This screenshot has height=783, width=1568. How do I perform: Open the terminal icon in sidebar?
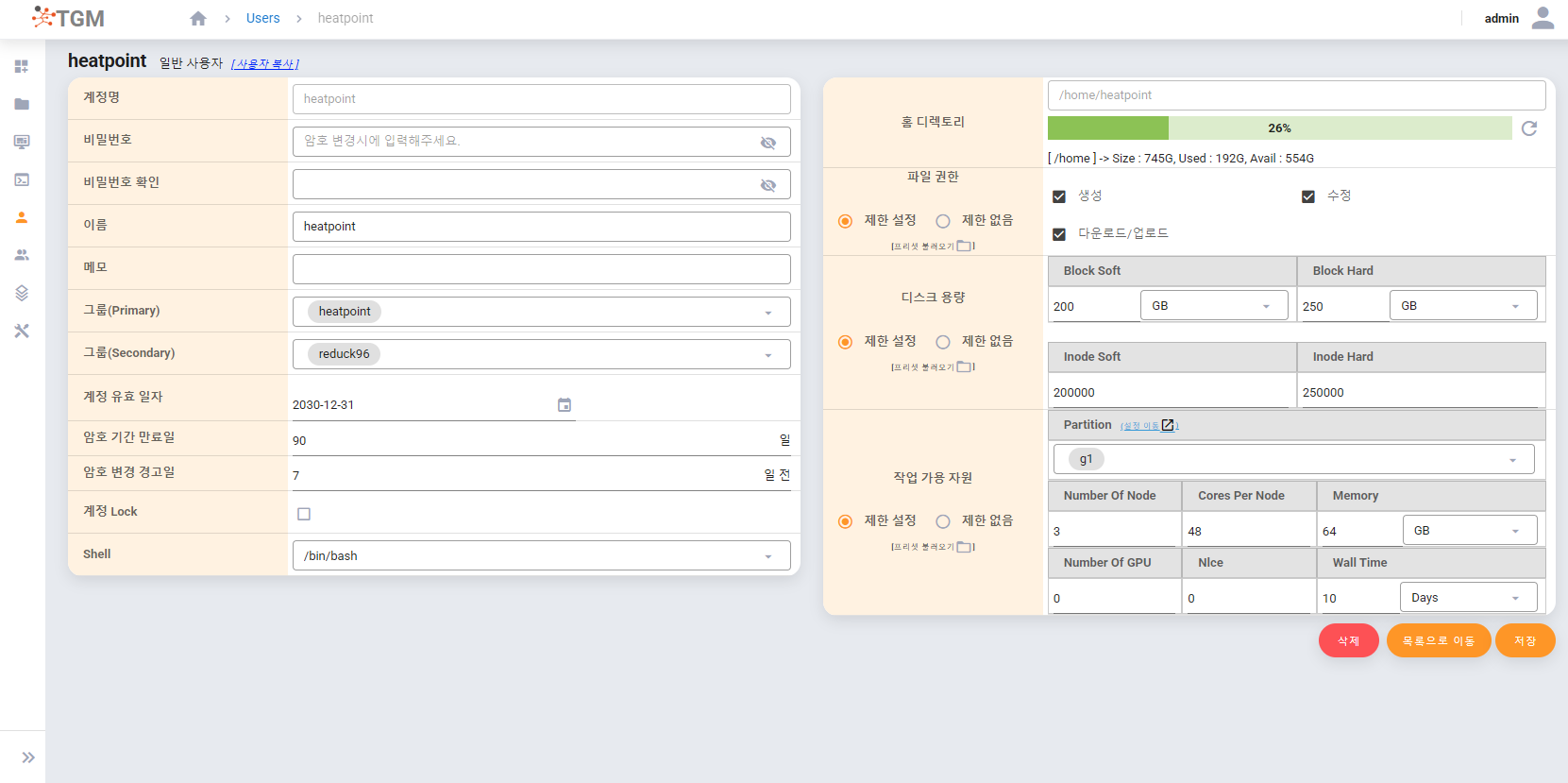tap(22, 179)
